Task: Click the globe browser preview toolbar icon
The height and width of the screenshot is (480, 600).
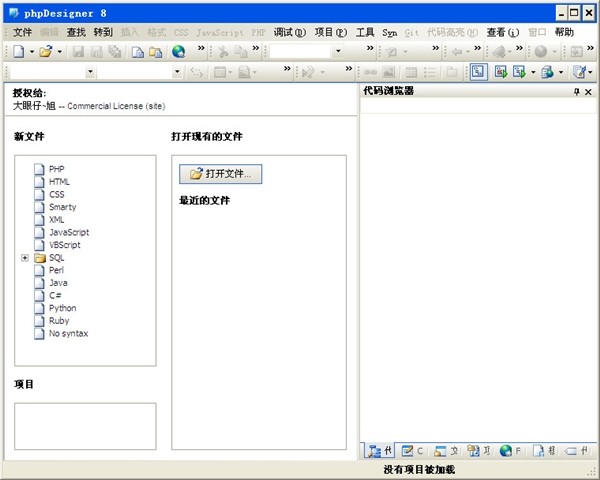Action: click(178, 51)
